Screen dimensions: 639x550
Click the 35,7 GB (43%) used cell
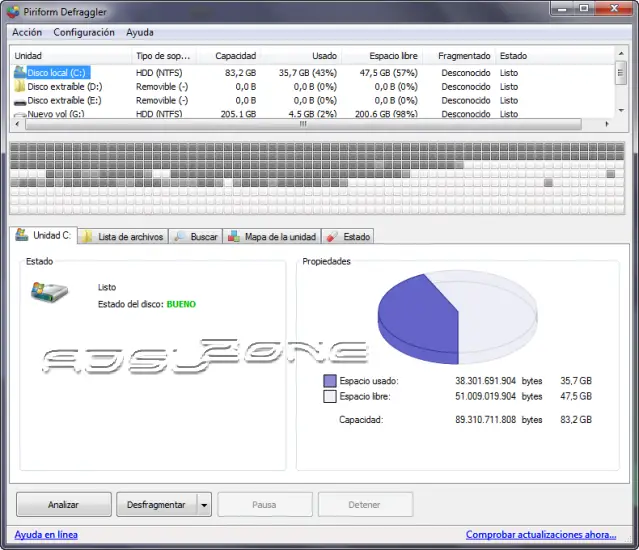[x=308, y=73]
